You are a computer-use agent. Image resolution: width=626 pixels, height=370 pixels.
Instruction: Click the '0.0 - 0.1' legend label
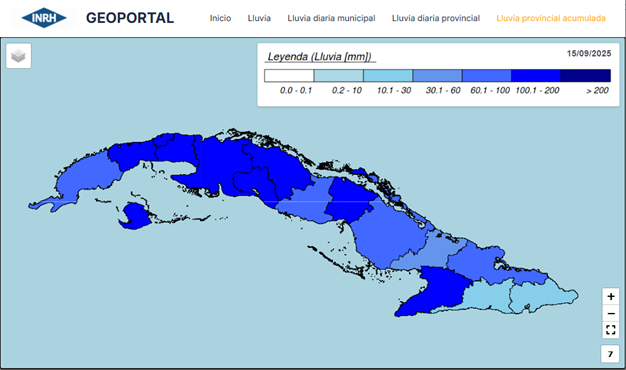point(296,91)
